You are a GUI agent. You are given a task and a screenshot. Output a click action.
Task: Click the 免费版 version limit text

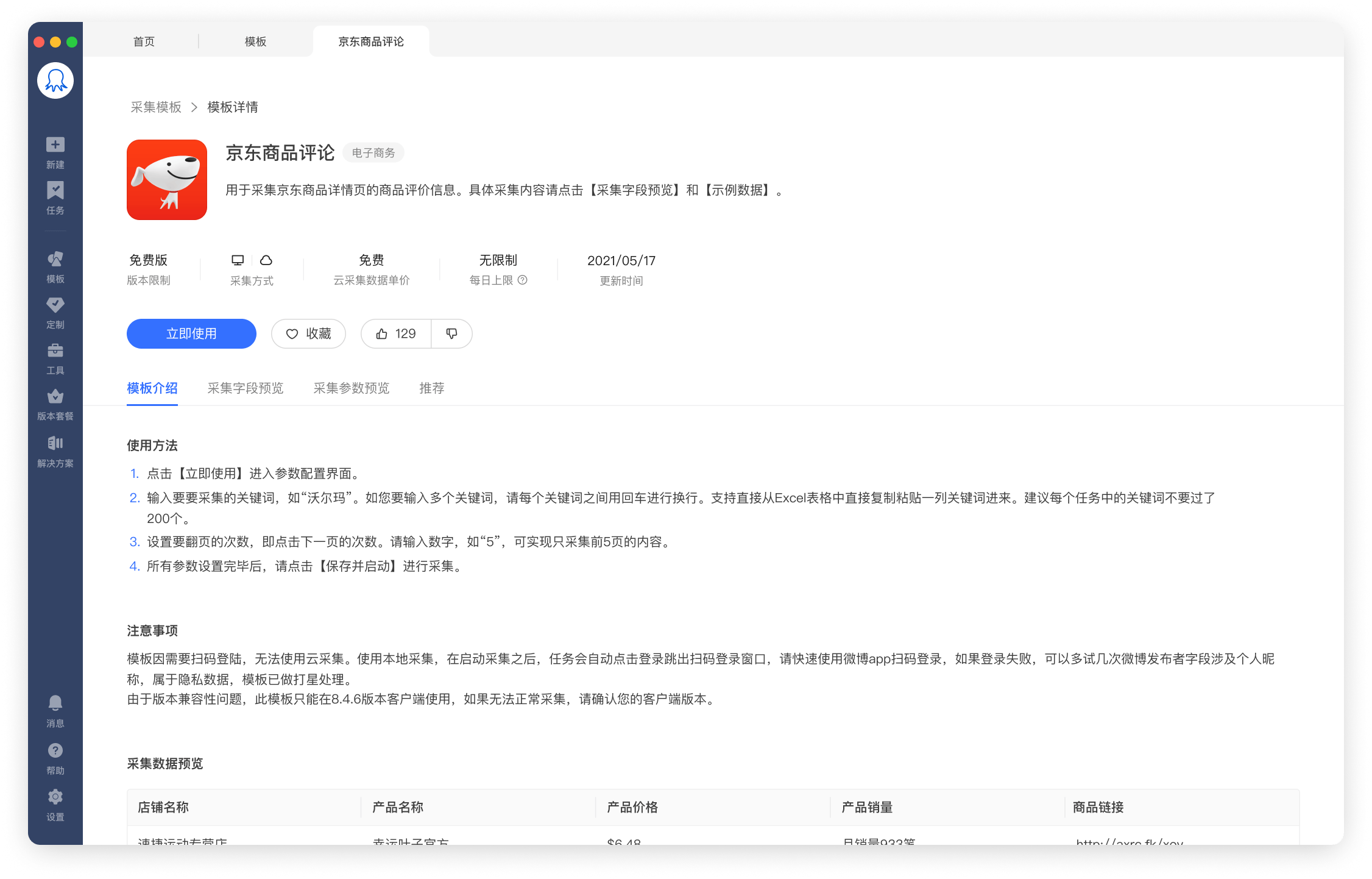pyautogui.click(x=148, y=260)
